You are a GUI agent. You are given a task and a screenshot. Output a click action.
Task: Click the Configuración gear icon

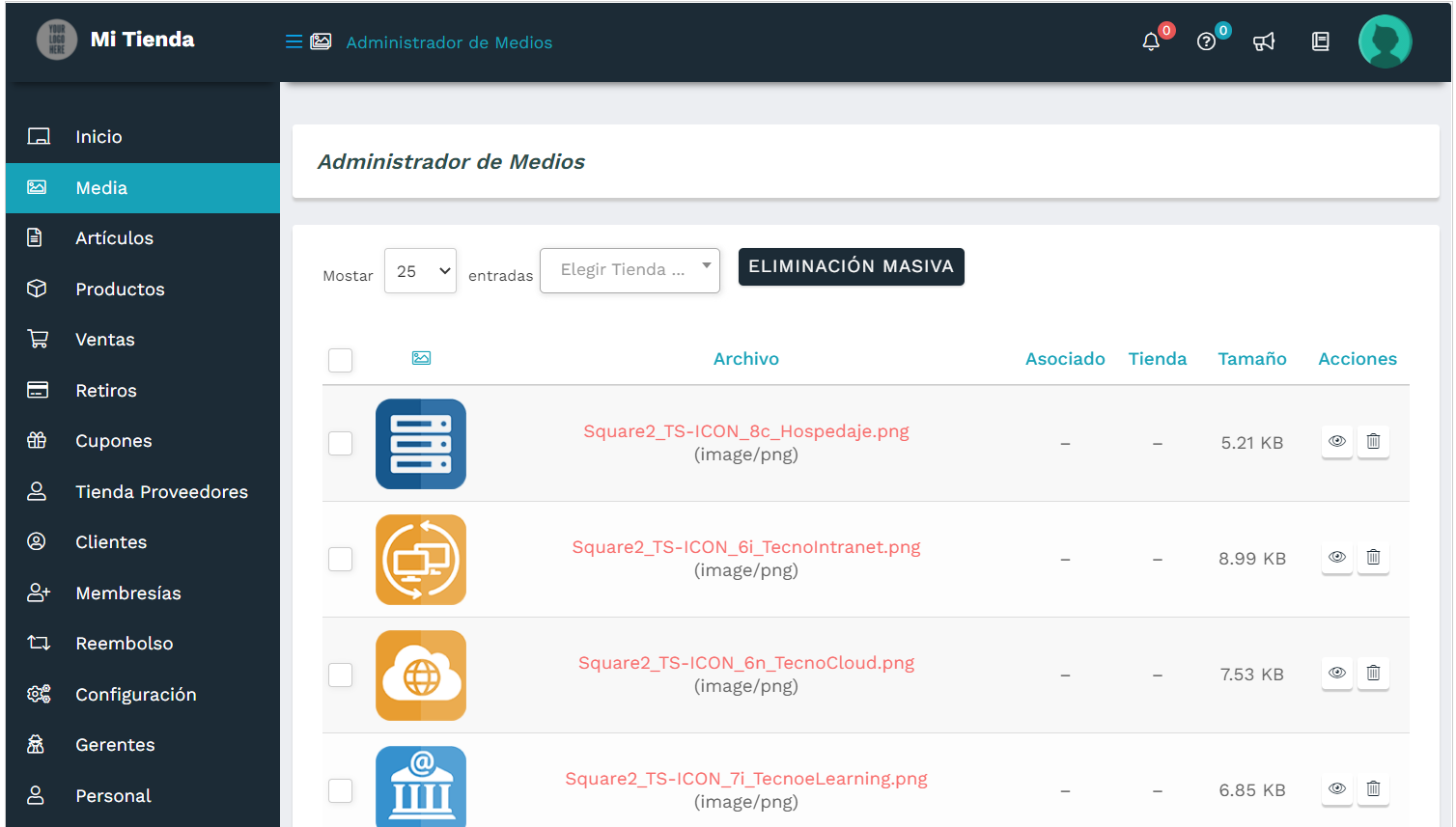[x=39, y=693]
